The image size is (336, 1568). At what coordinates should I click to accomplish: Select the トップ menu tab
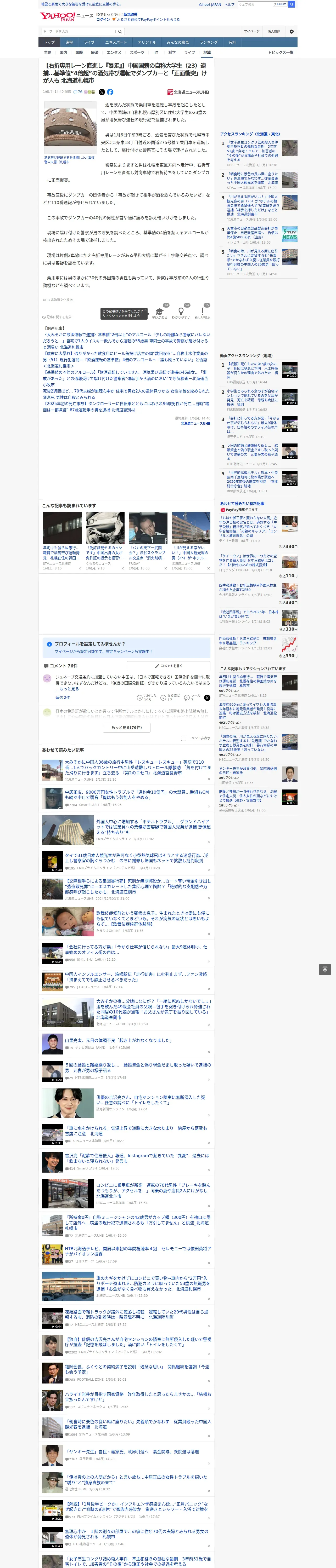click(x=49, y=43)
